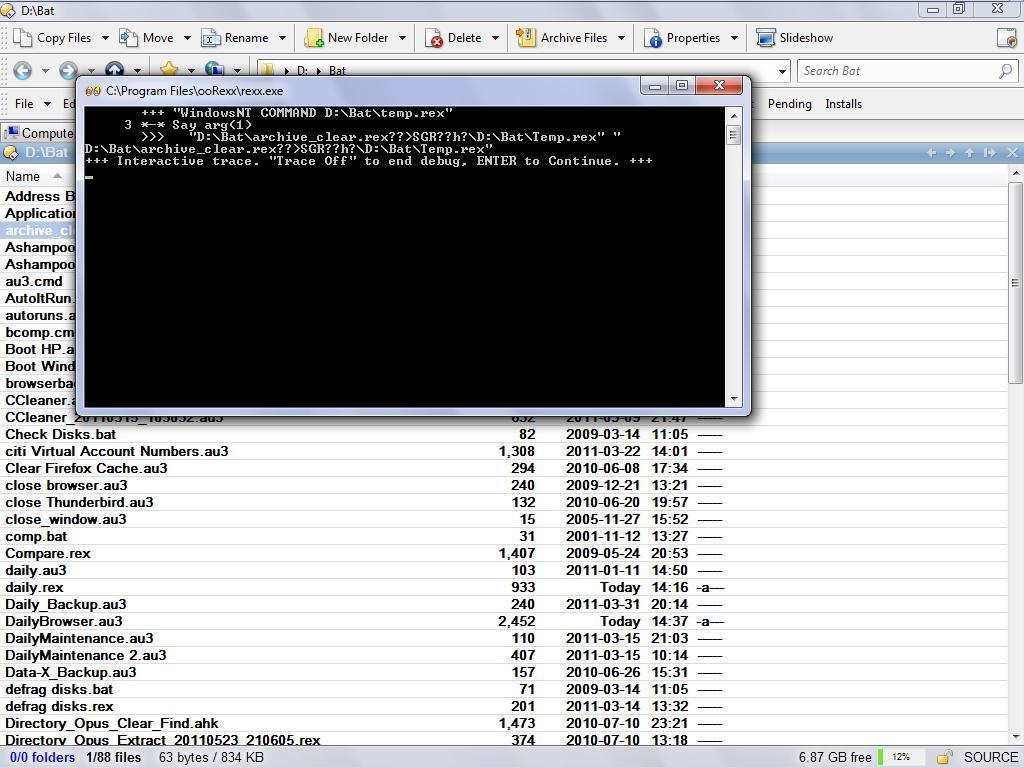Expand the Delete dropdown arrow
This screenshot has width=1024, height=768.
click(x=496, y=38)
